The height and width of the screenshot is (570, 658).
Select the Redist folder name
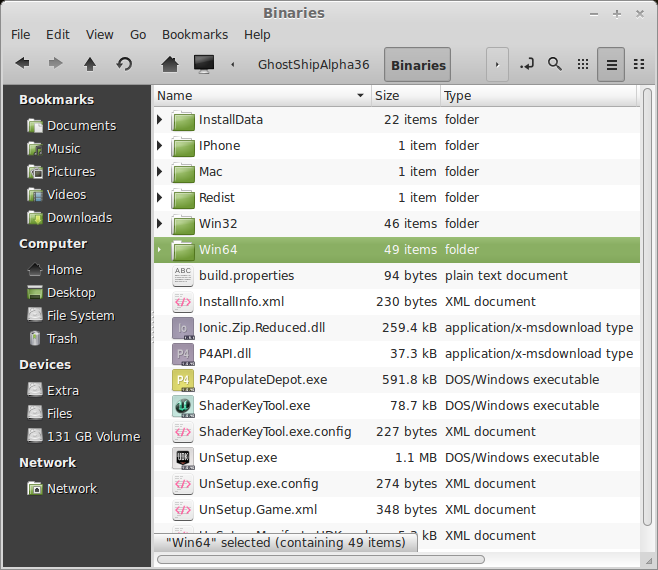[x=217, y=198]
